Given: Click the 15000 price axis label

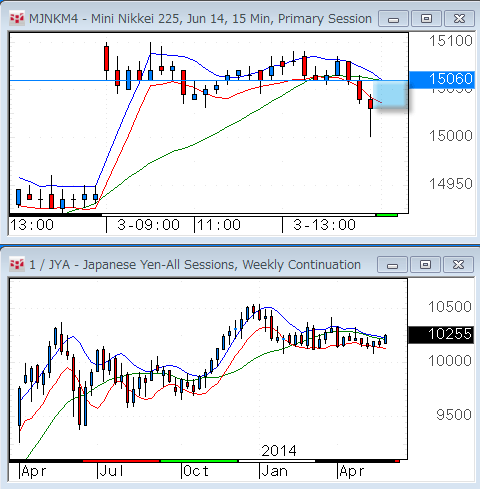Looking at the screenshot, I should click(x=451, y=136).
